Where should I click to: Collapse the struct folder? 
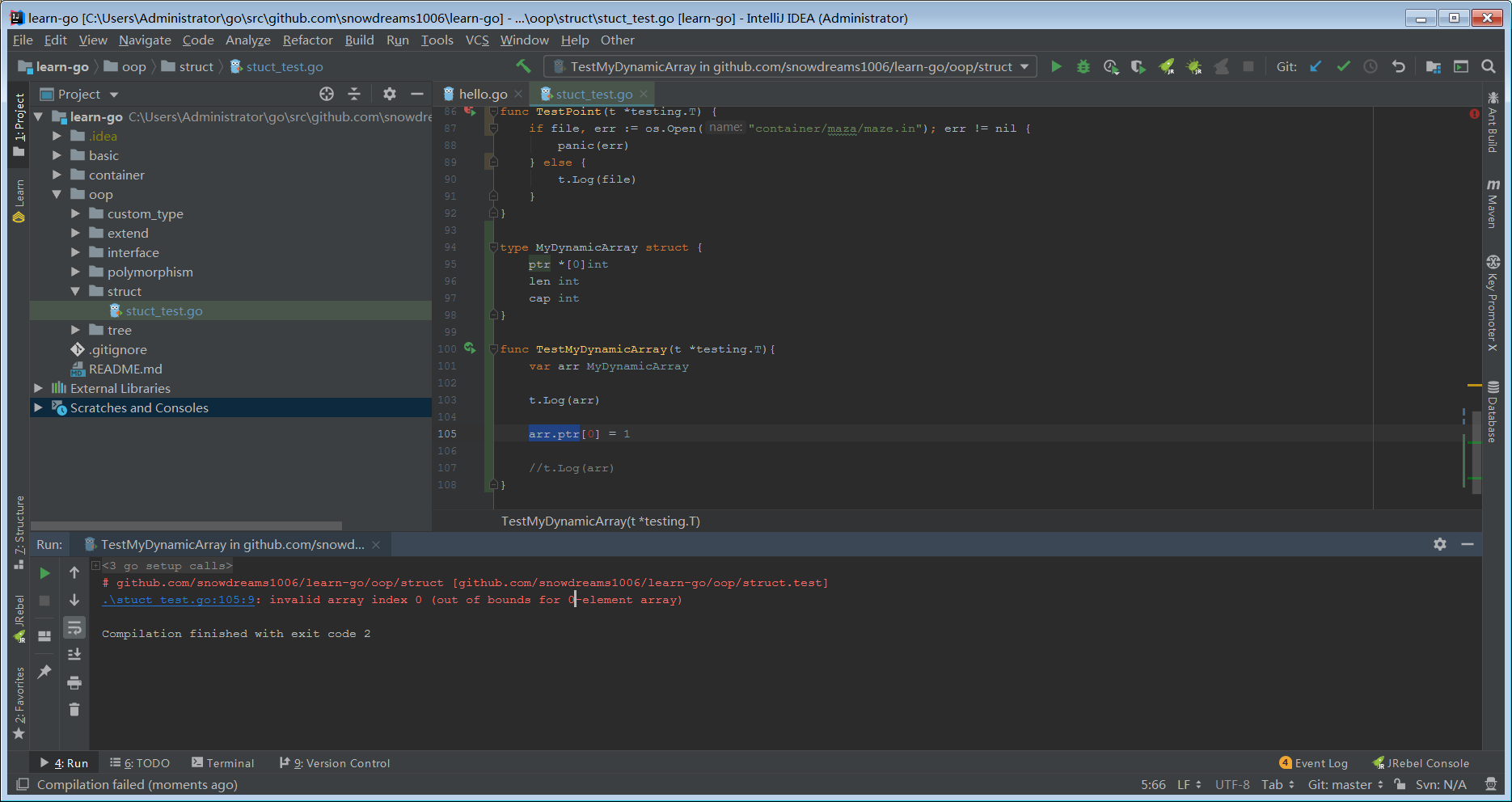tap(75, 291)
